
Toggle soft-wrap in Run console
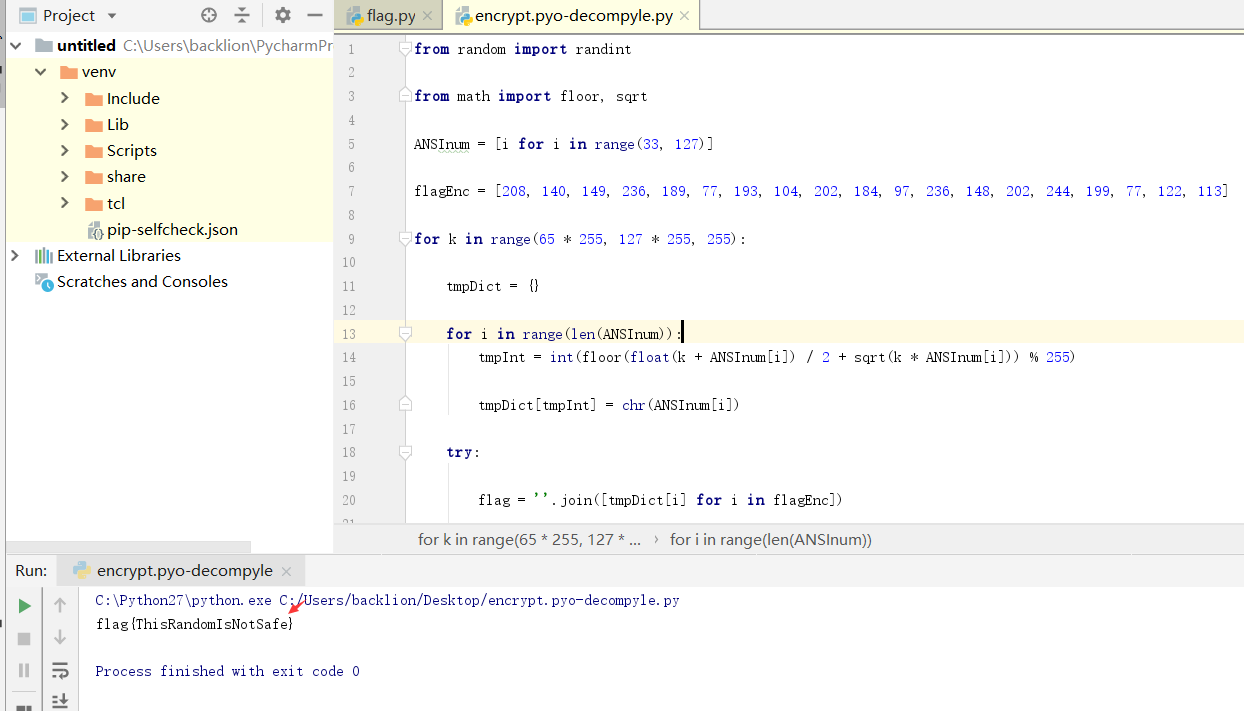pos(60,670)
